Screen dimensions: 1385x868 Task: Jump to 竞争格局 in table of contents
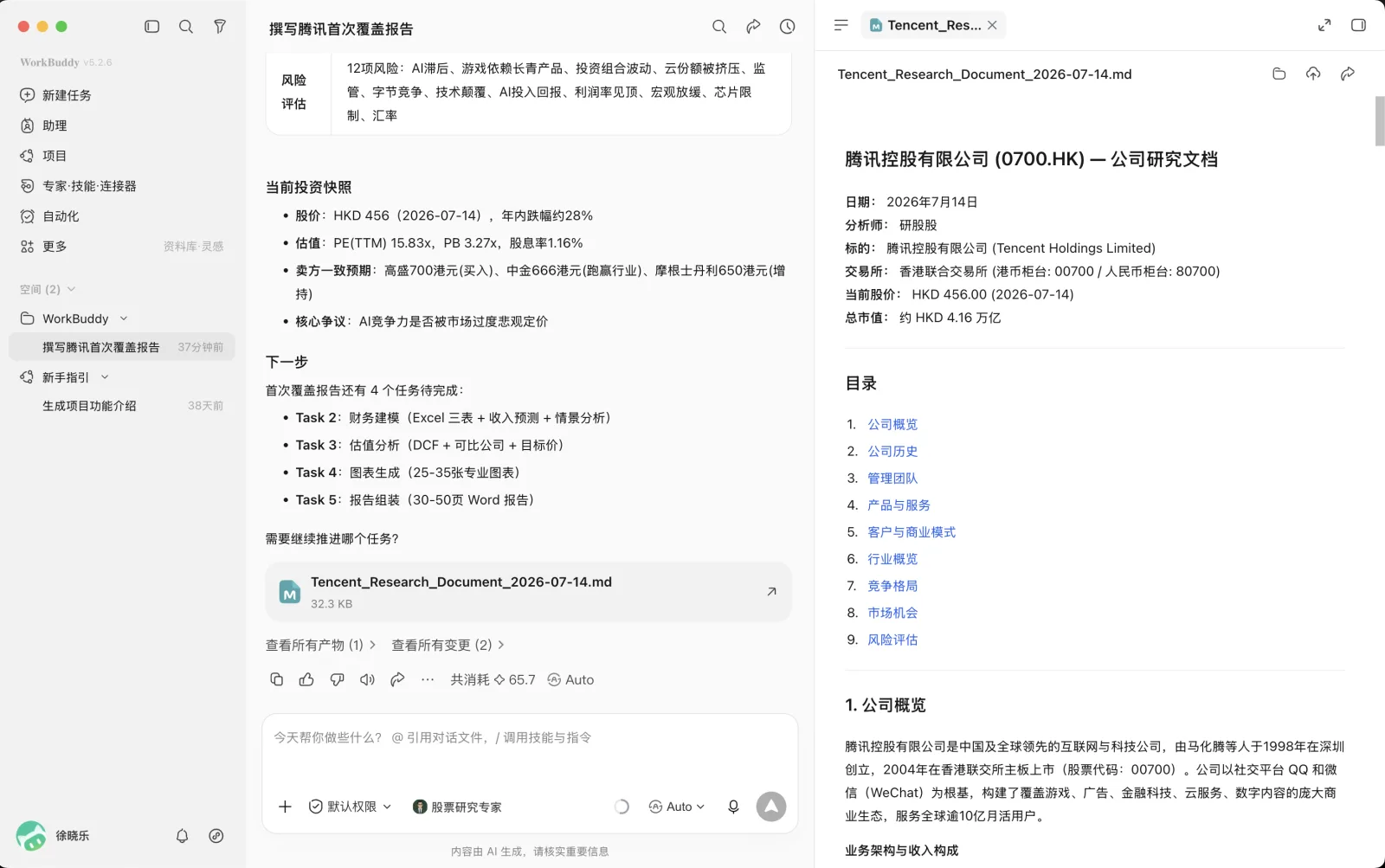coord(892,586)
